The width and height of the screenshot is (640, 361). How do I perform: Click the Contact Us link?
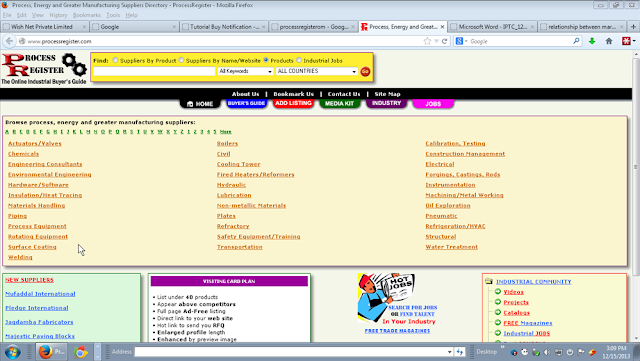point(344,94)
